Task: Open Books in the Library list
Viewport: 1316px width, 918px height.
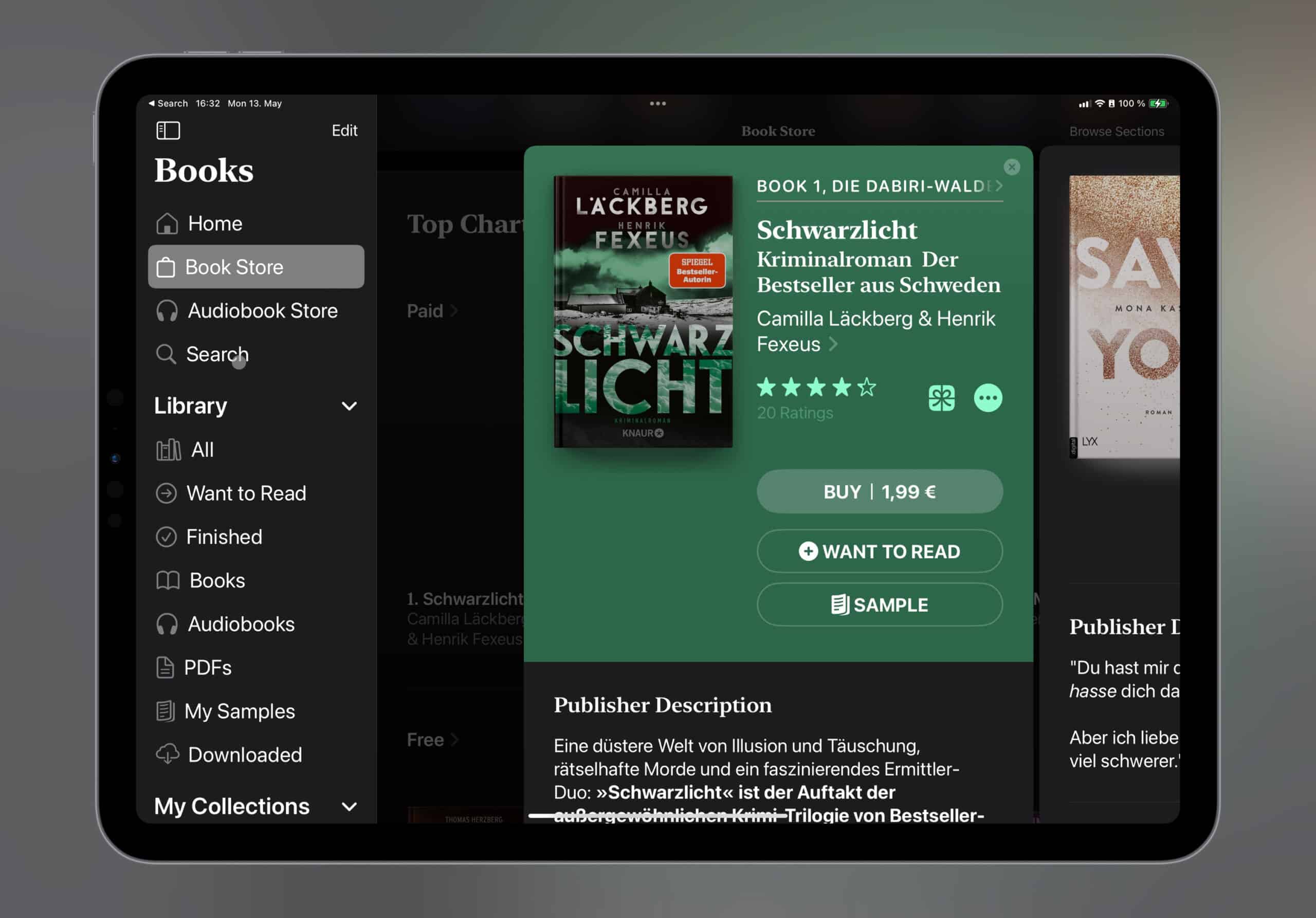Action: (255, 580)
